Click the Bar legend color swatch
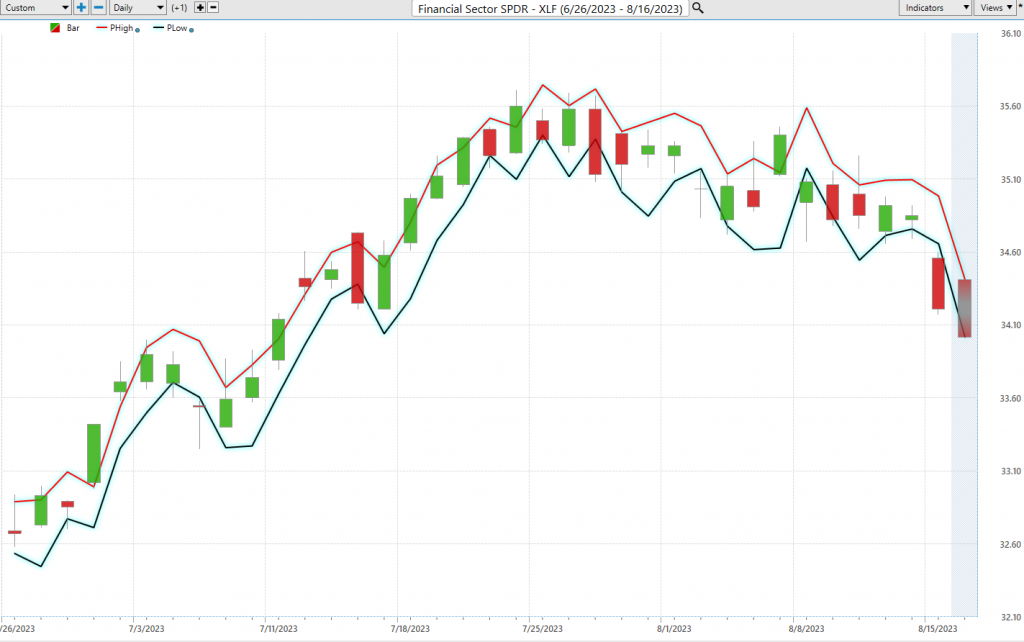1024x642 pixels. click(55, 28)
